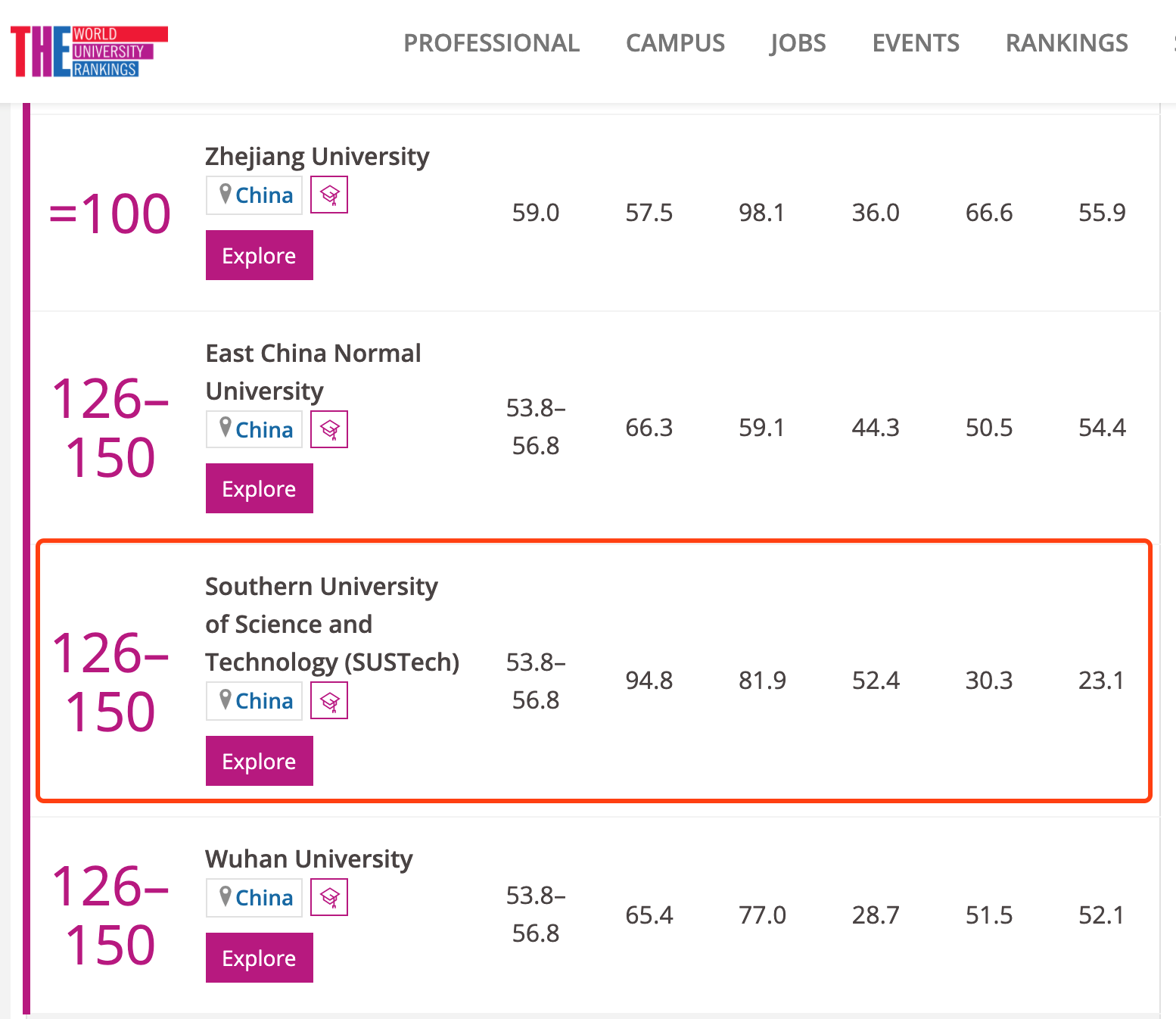The image size is (1176, 1019).
Task: Click location pin icon in Wuhan University's China tag
Action: [x=225, y=896]
